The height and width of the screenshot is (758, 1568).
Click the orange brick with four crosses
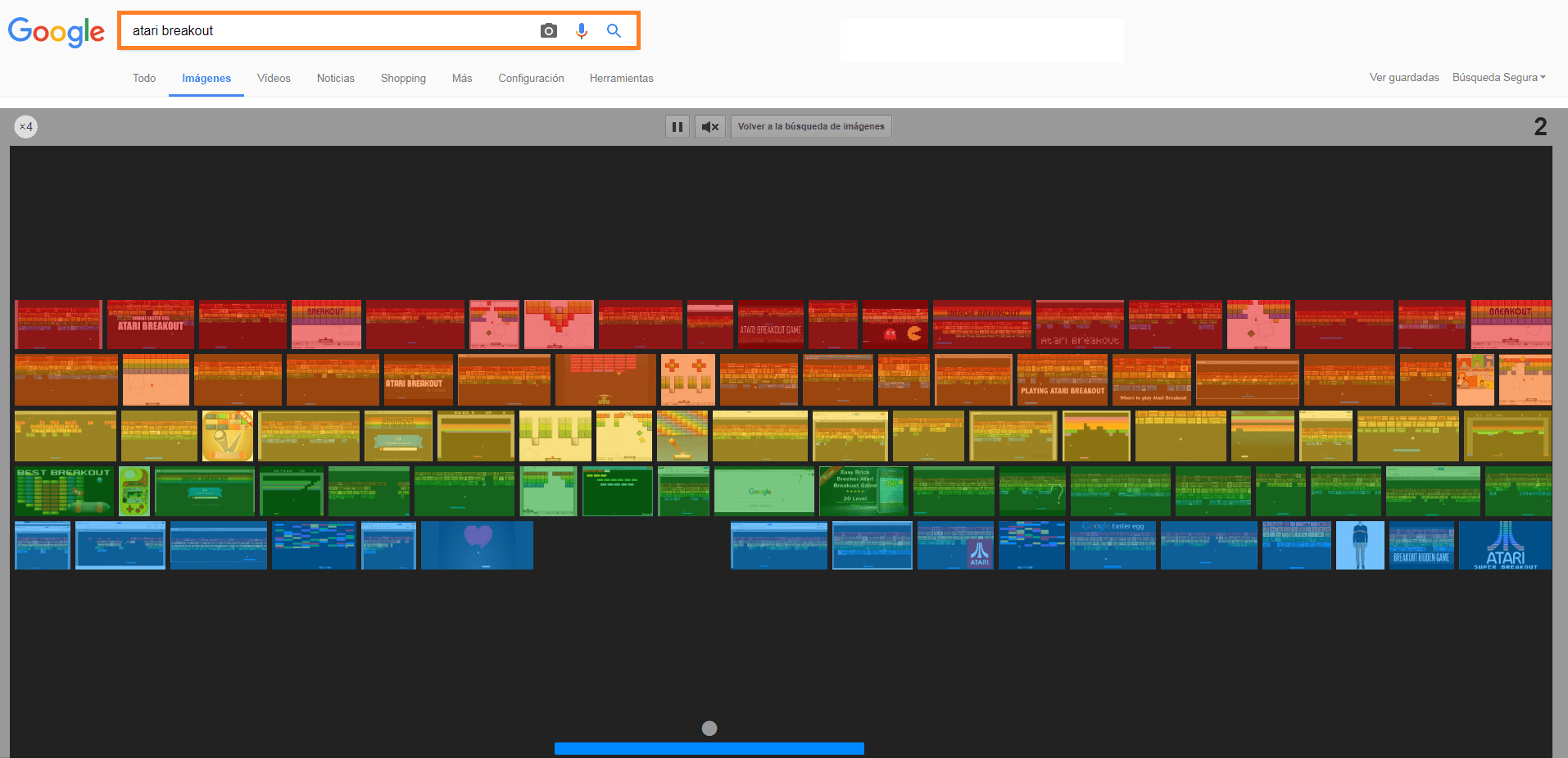[x=688, y=380]
